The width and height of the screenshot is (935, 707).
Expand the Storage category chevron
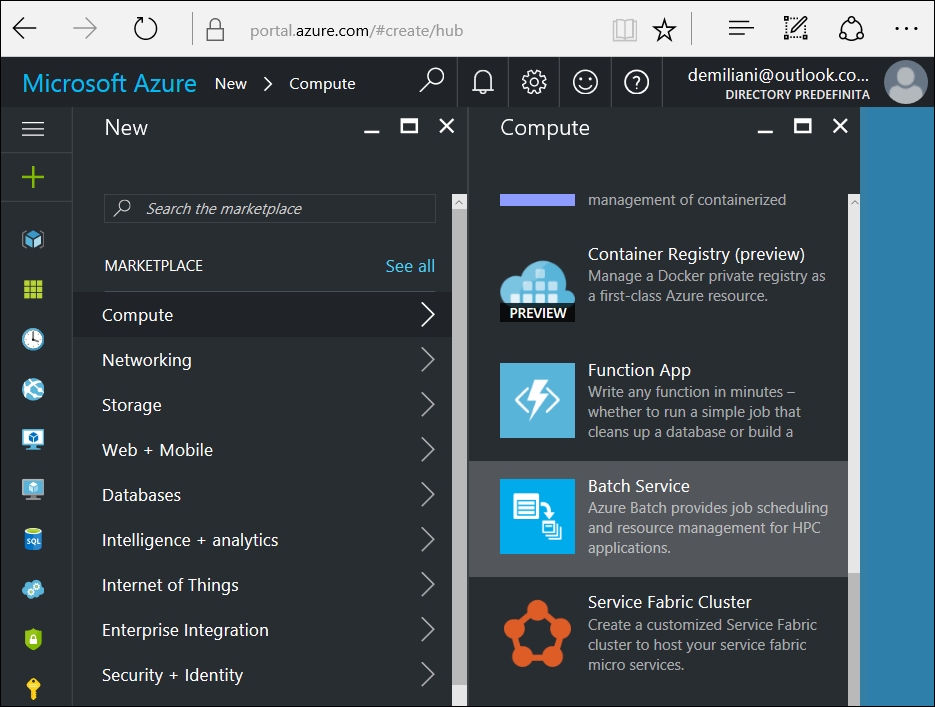click(x=428, y=405)
